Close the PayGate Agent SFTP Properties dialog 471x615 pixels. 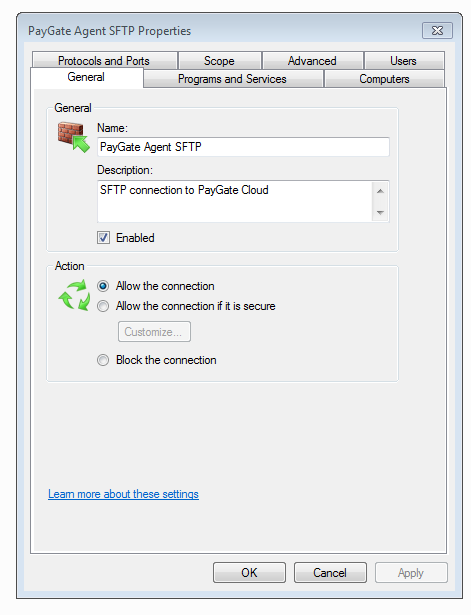pos(437,31)
